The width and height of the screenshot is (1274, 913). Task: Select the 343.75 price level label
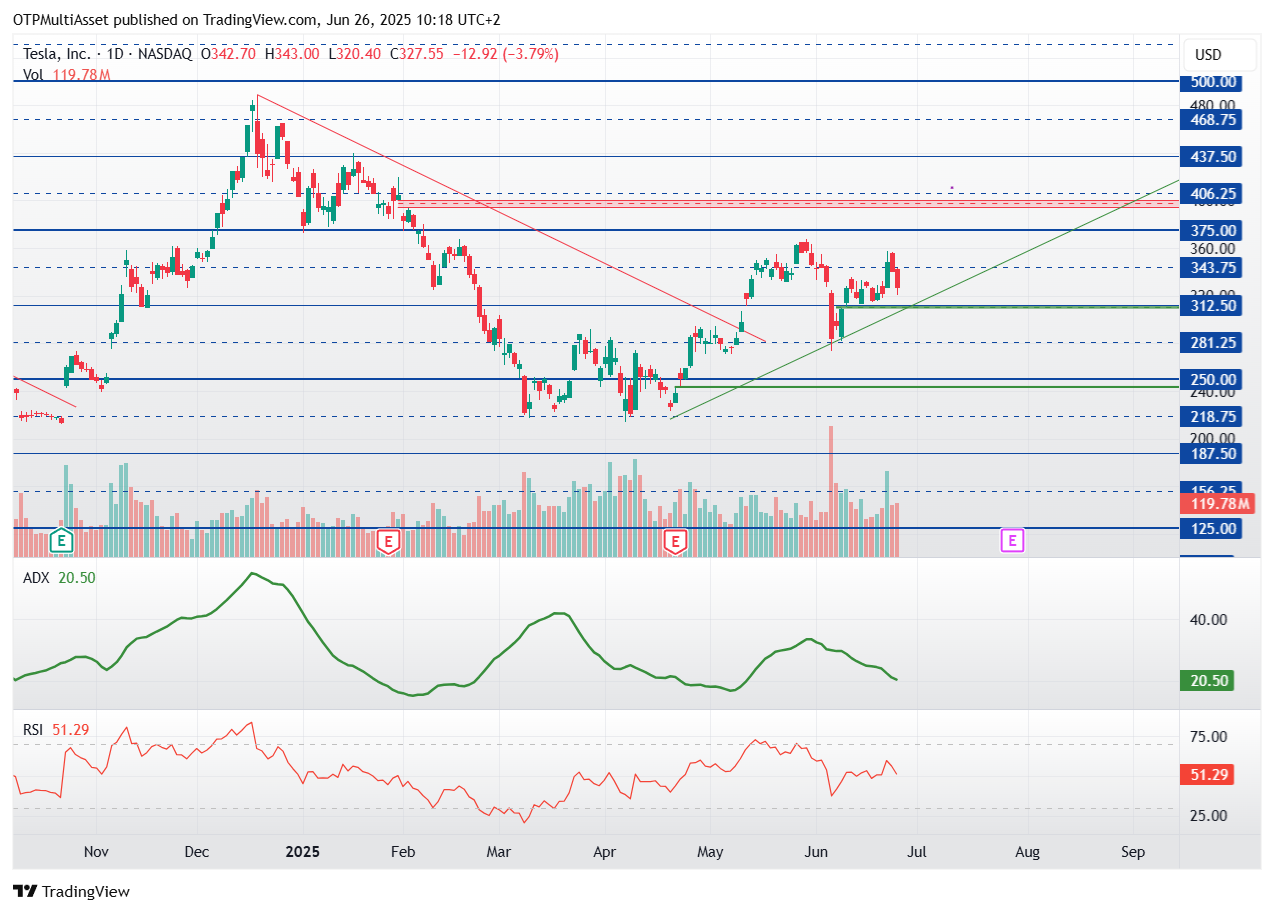1213,268
